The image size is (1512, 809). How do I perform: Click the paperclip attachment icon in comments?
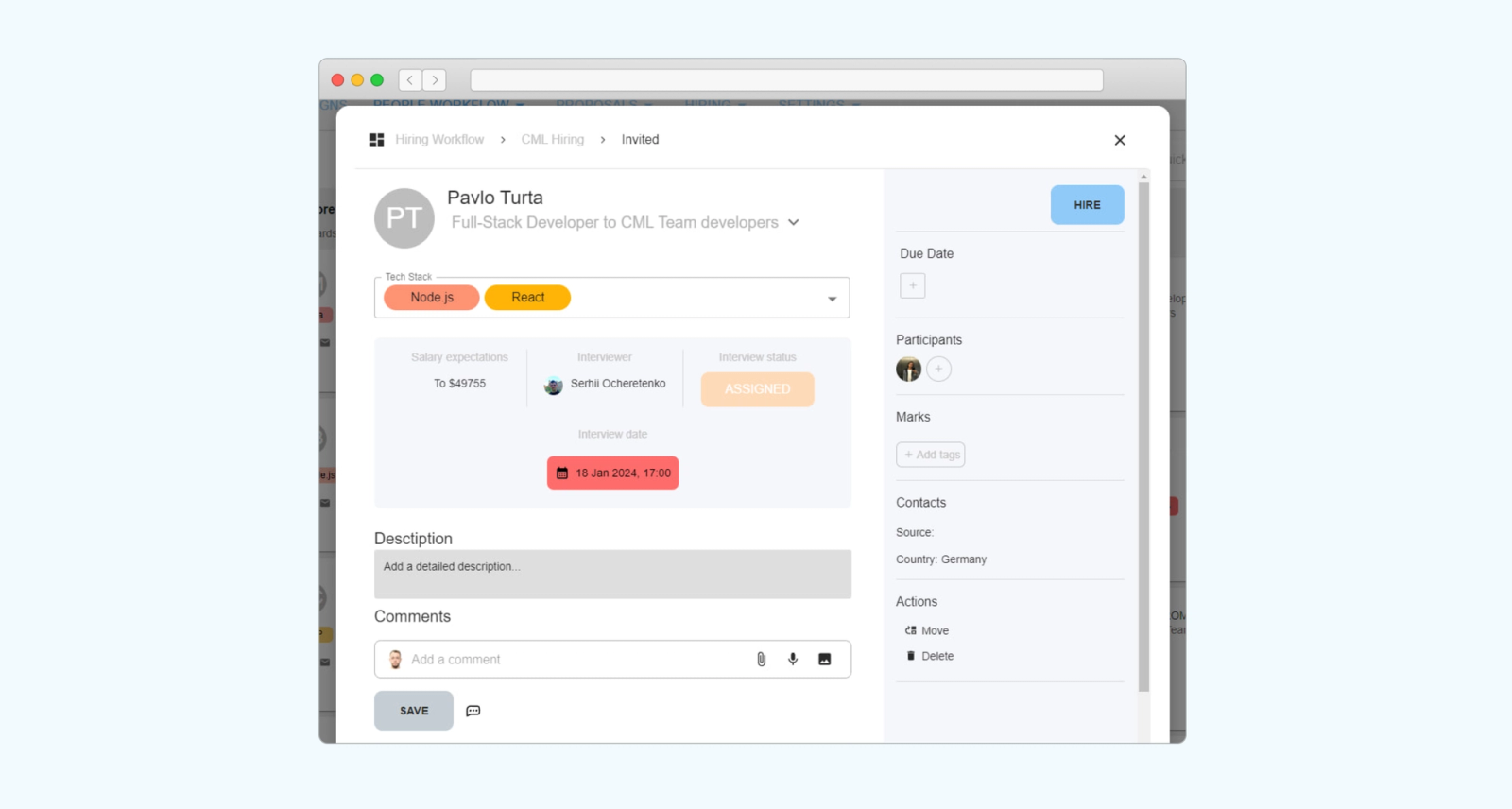coord(761,660)
